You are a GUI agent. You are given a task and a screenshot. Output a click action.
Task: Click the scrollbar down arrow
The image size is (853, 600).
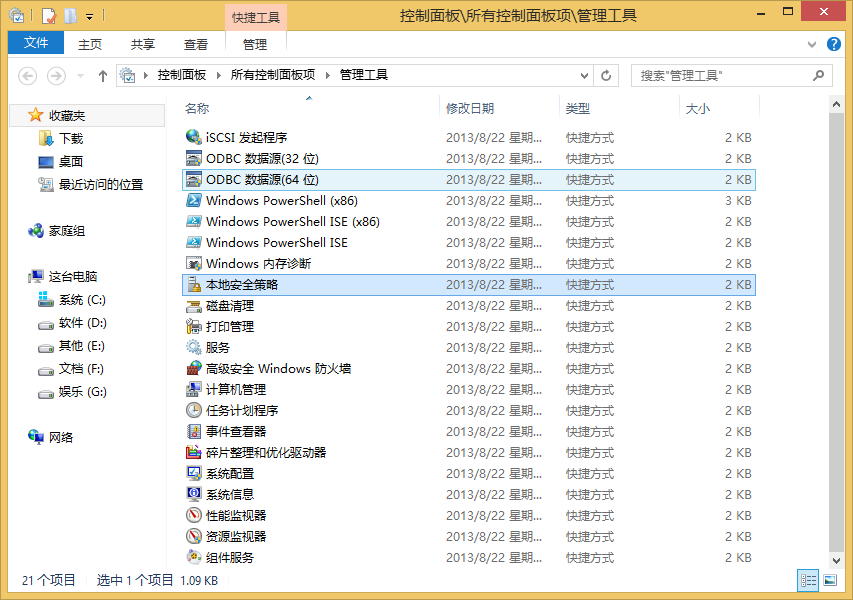tap(836, 560)
